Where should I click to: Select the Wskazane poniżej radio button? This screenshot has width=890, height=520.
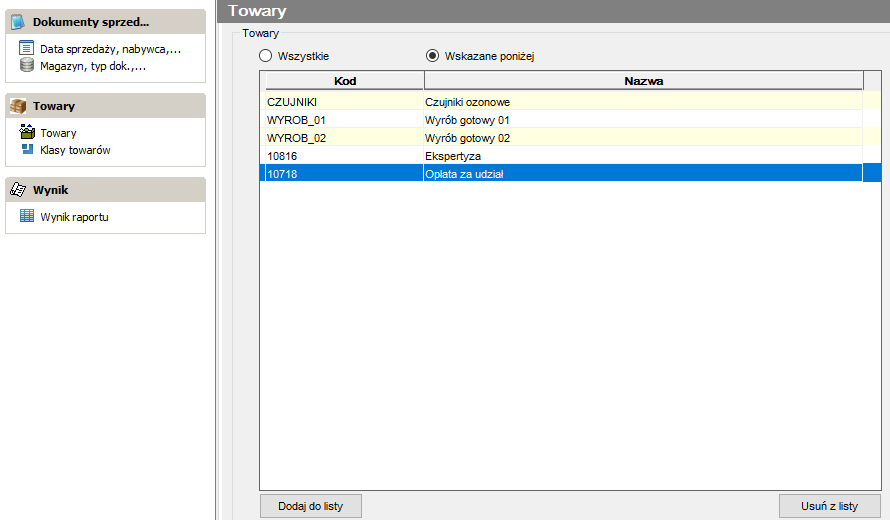pyautogui.click(x=433, y=56)
